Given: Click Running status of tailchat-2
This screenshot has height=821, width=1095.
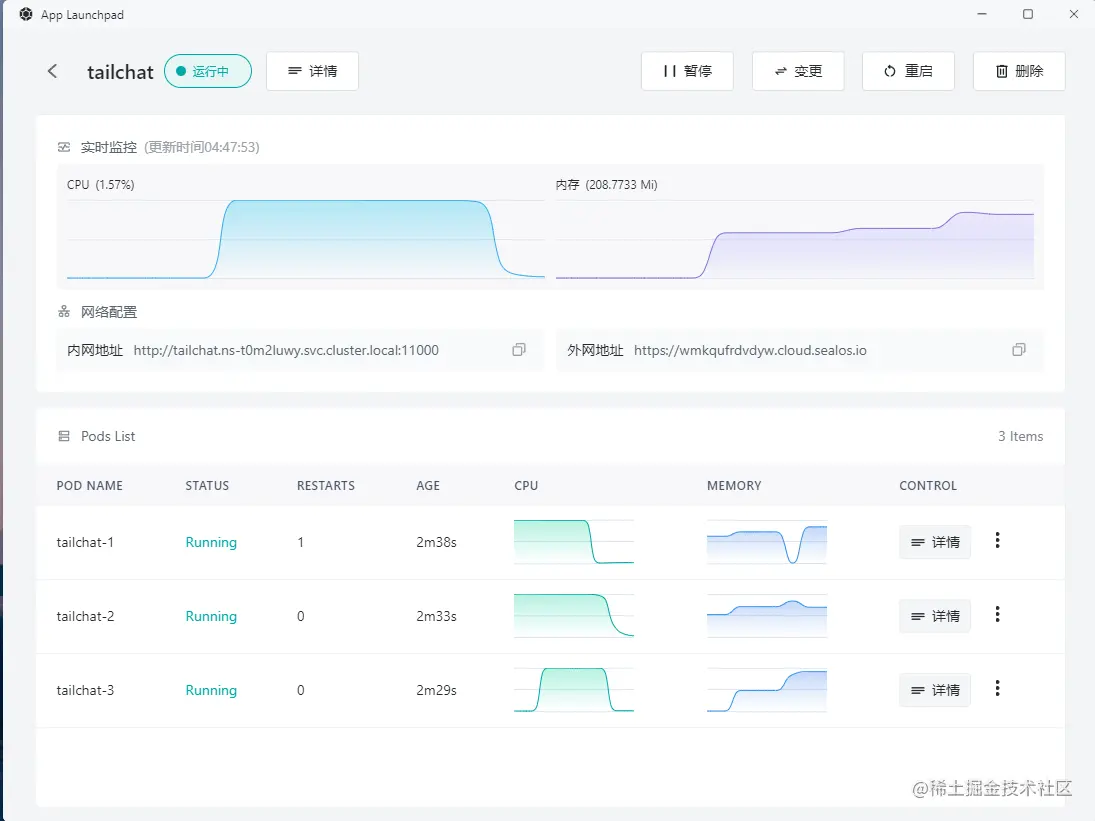Looking at the screenshot, I should click(x=211, y=616).
